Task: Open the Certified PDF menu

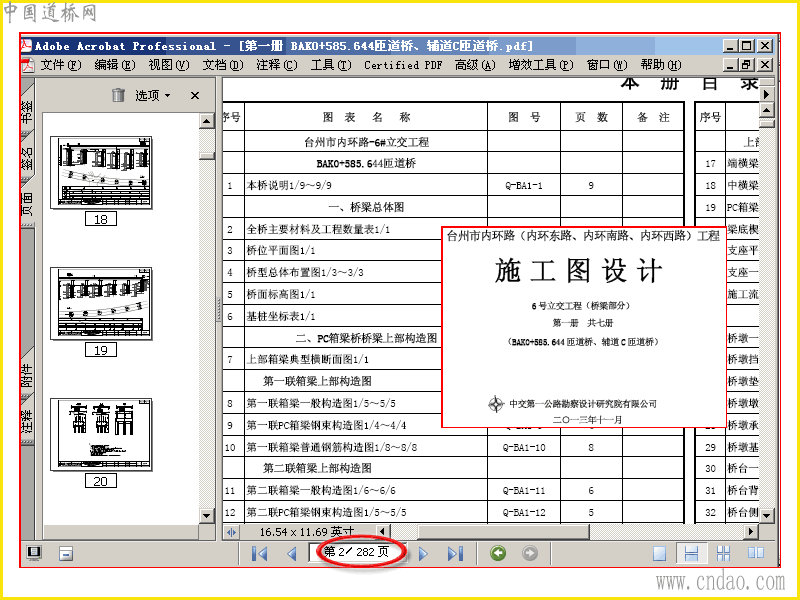Action: click(x=403, y=65)
